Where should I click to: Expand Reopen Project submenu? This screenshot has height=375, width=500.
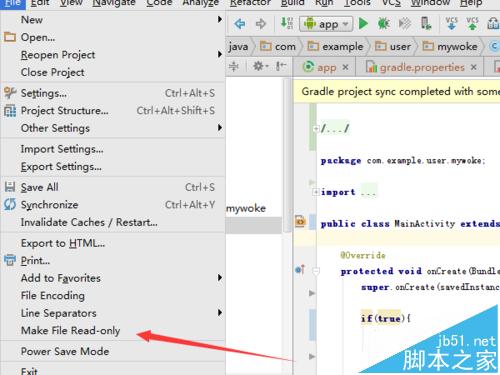point(112,55)
